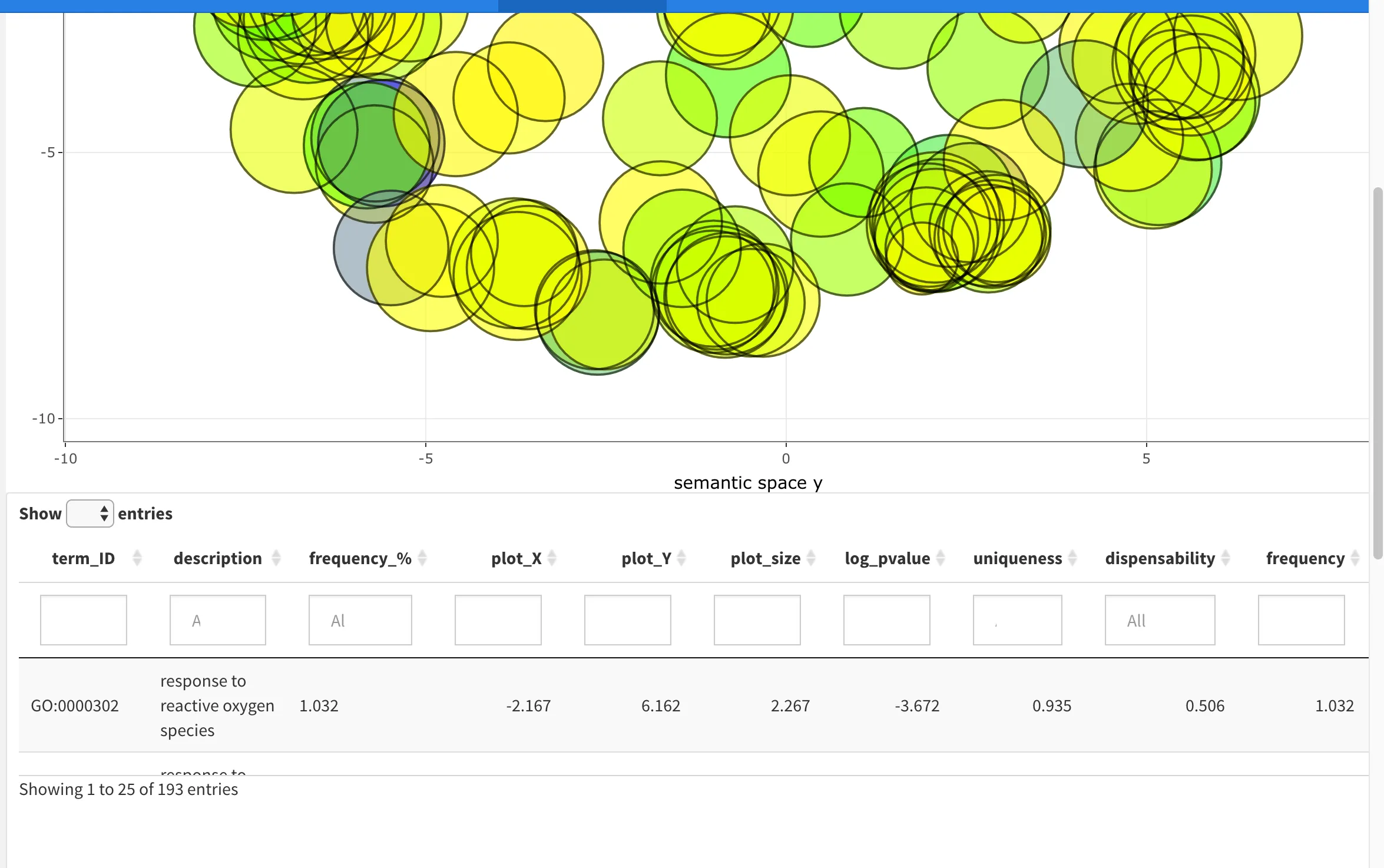Sort by description column sort icon

276,558
